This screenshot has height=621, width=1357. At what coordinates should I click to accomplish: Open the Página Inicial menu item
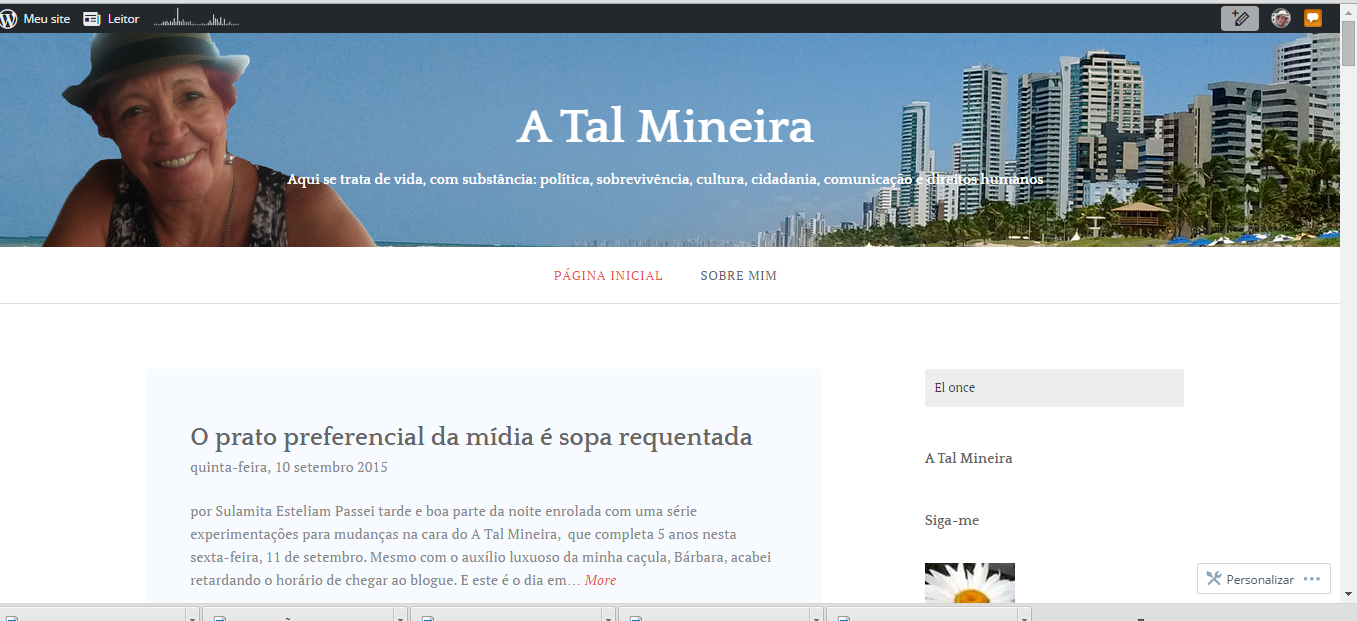point(608,276)
